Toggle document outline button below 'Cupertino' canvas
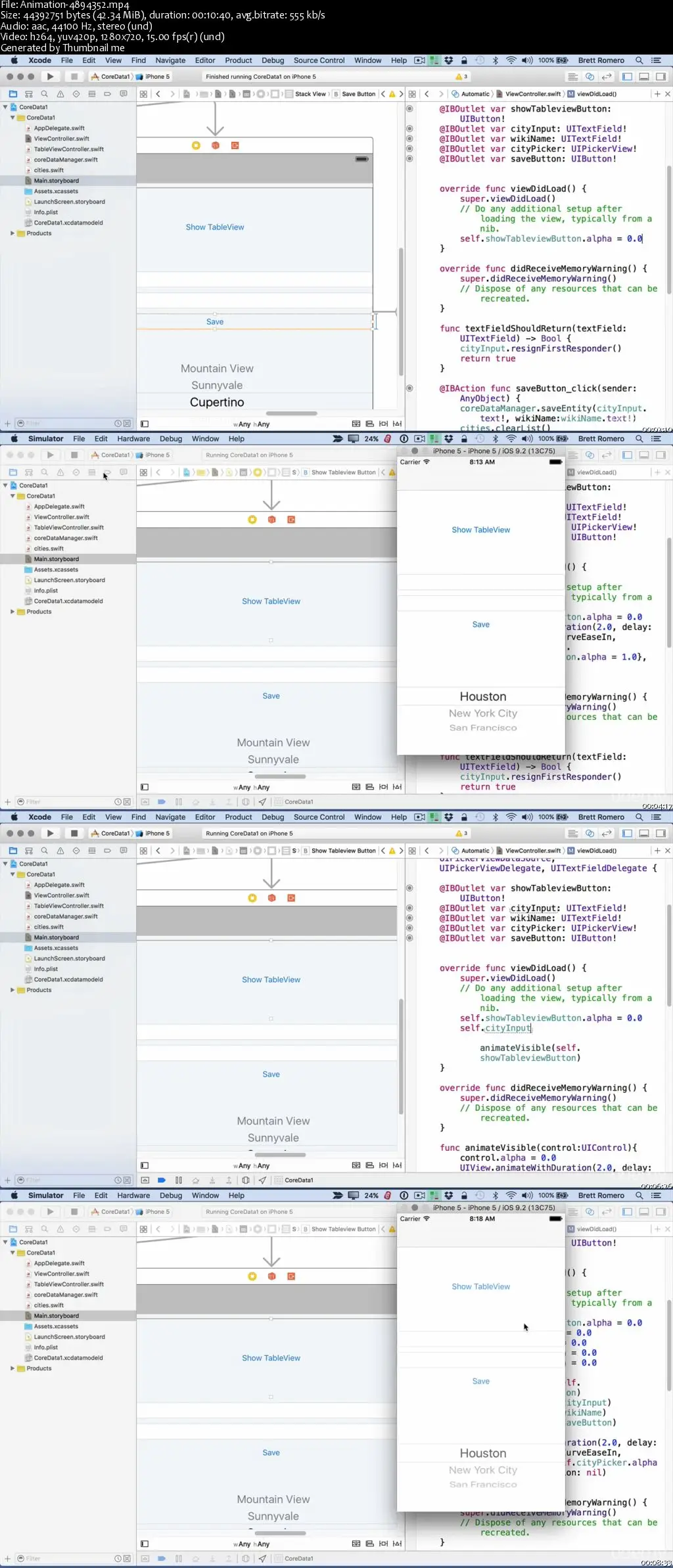Image resolution: width=673 pixels, height=1568 pixels. 145,424
